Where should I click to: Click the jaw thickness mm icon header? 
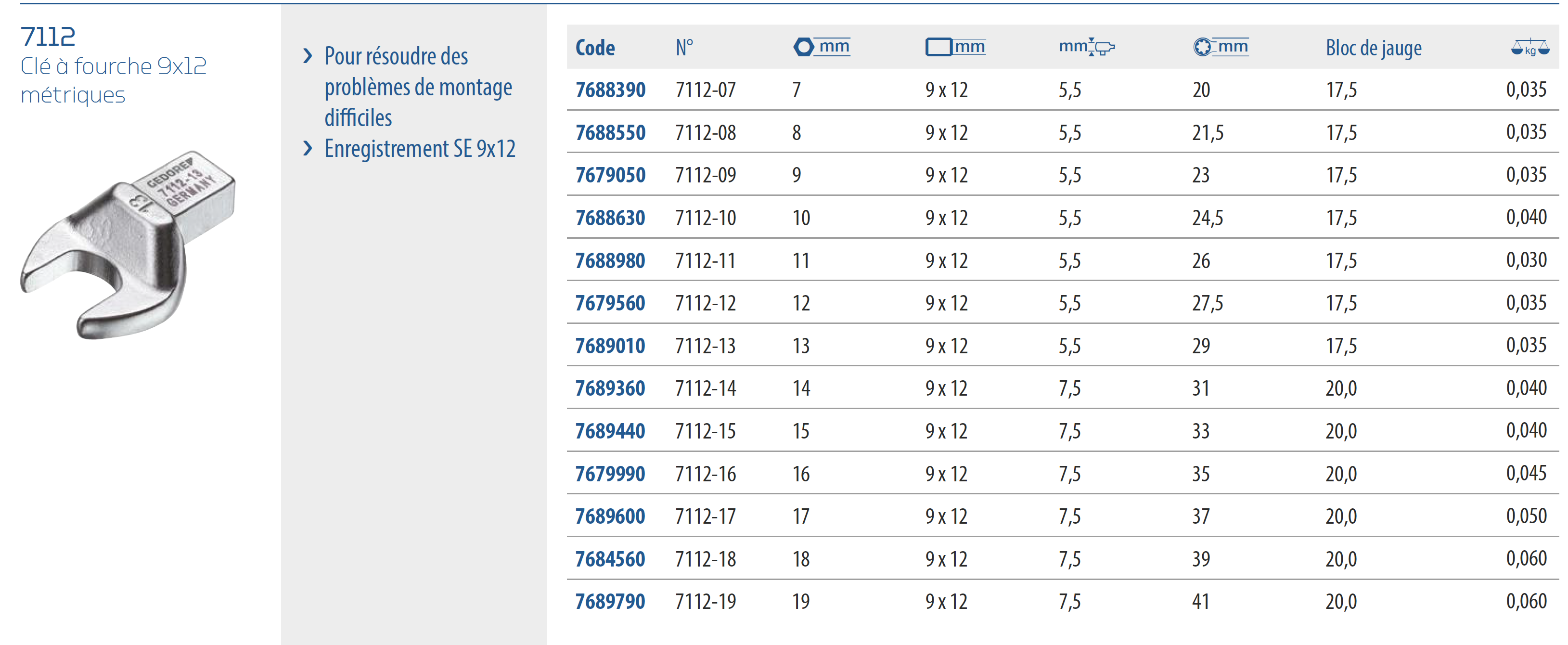click(1087, 47)
